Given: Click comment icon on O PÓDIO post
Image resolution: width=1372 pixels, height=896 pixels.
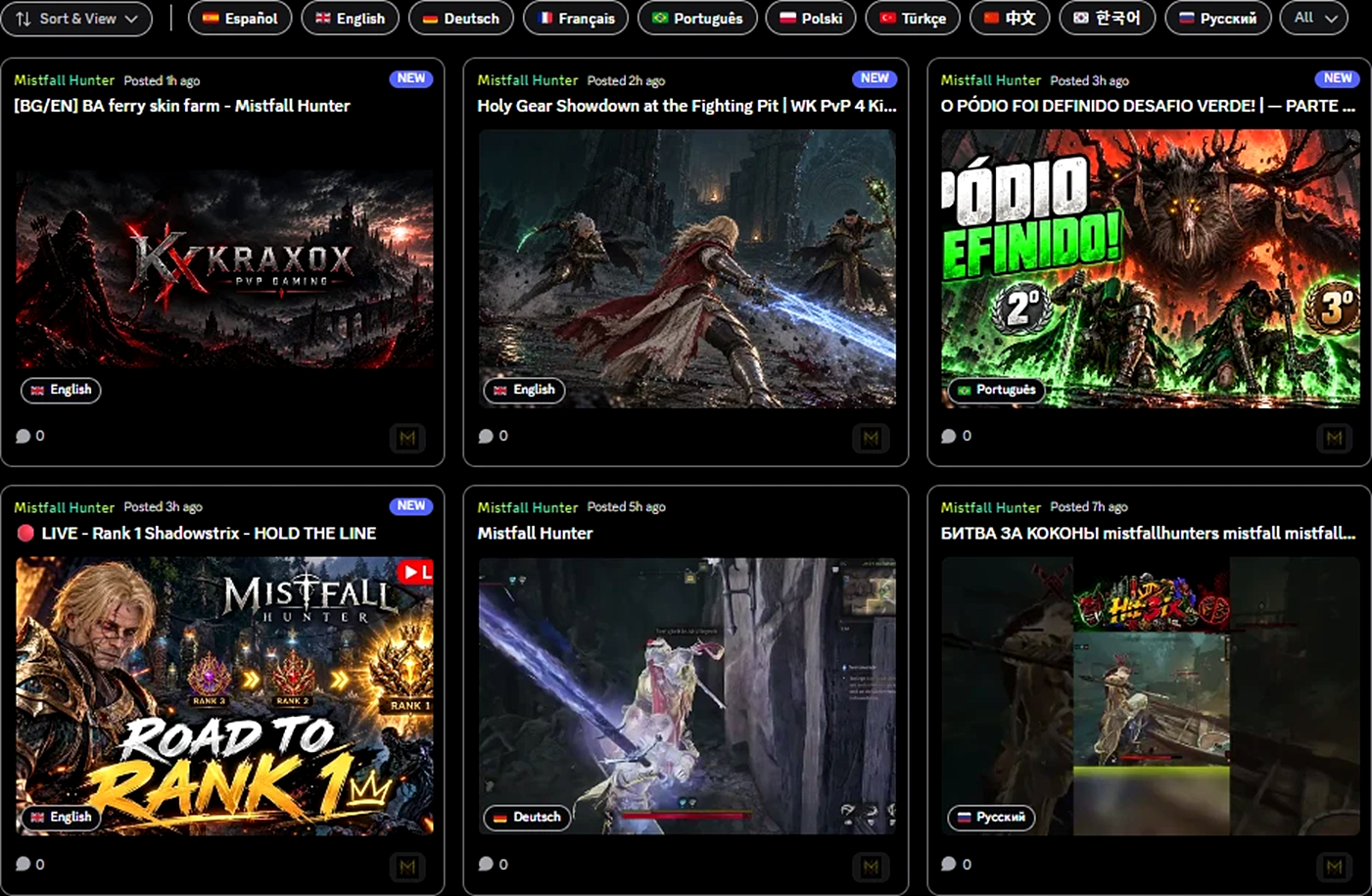Looking at the screenshot, I should [948, 437].
